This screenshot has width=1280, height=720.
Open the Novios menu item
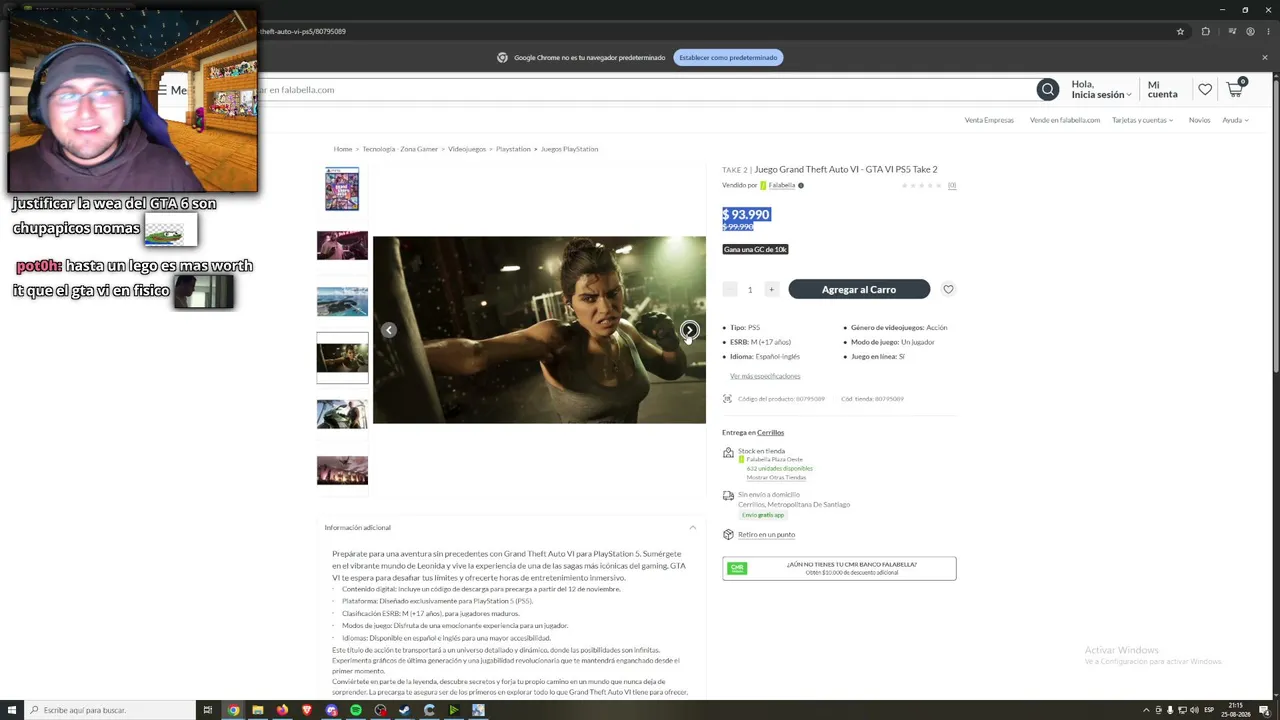(x=1199, y=120)
